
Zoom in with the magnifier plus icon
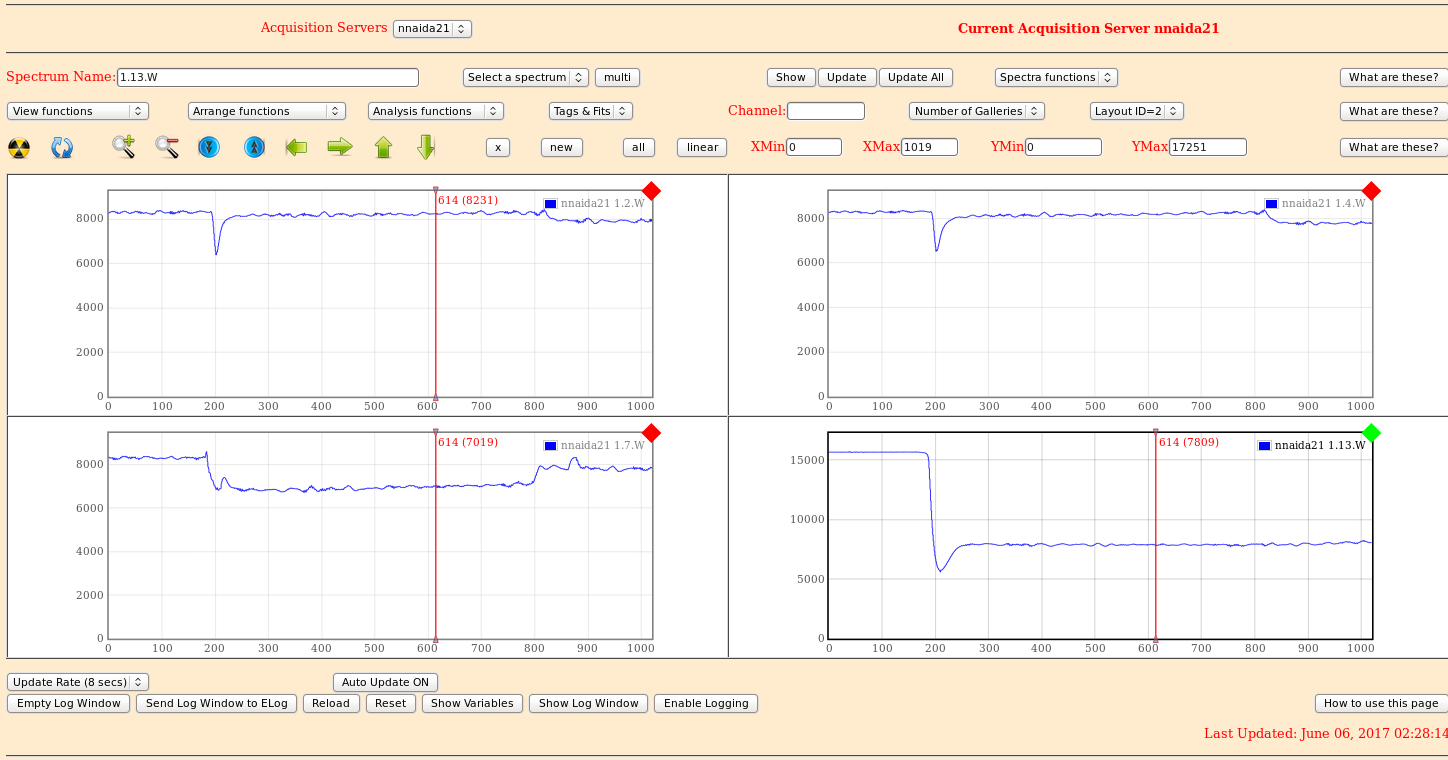click(124, 147)
